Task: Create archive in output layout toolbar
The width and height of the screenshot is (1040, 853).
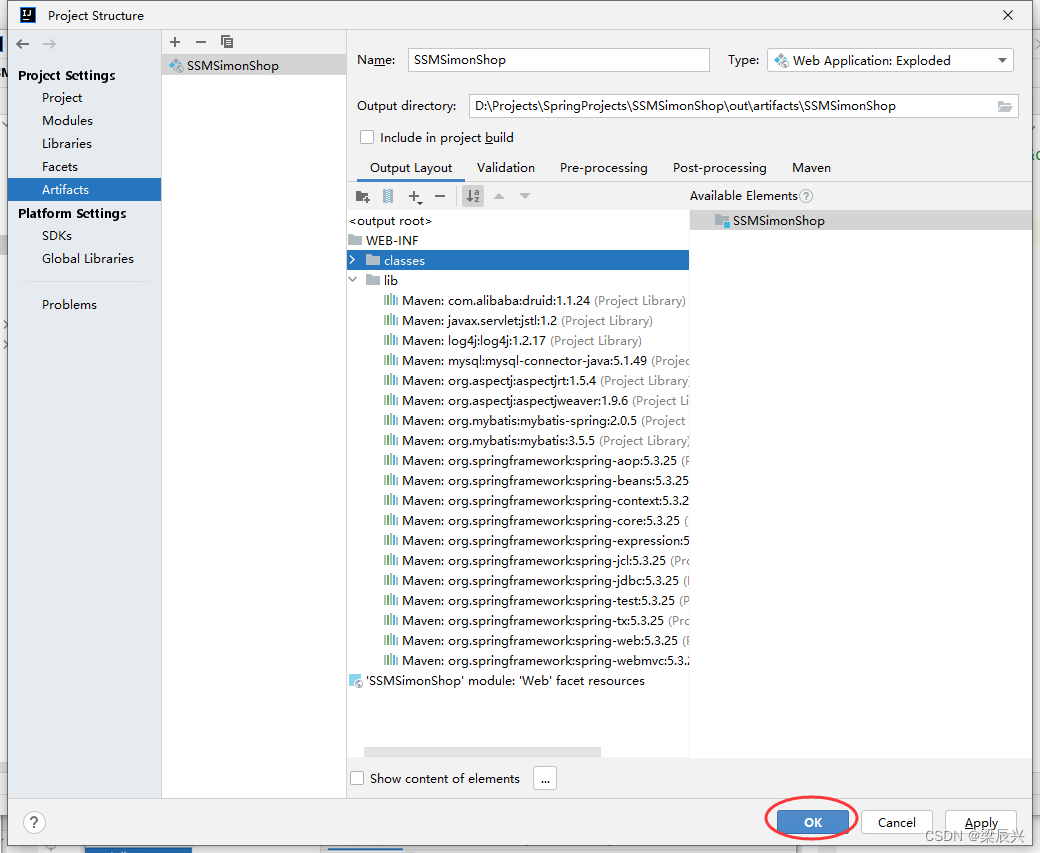Action: (x=388, y=196)
